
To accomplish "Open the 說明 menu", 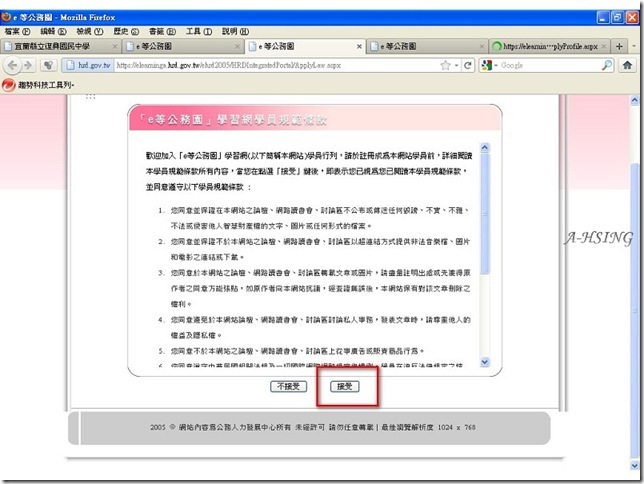I will click(235, 31).
